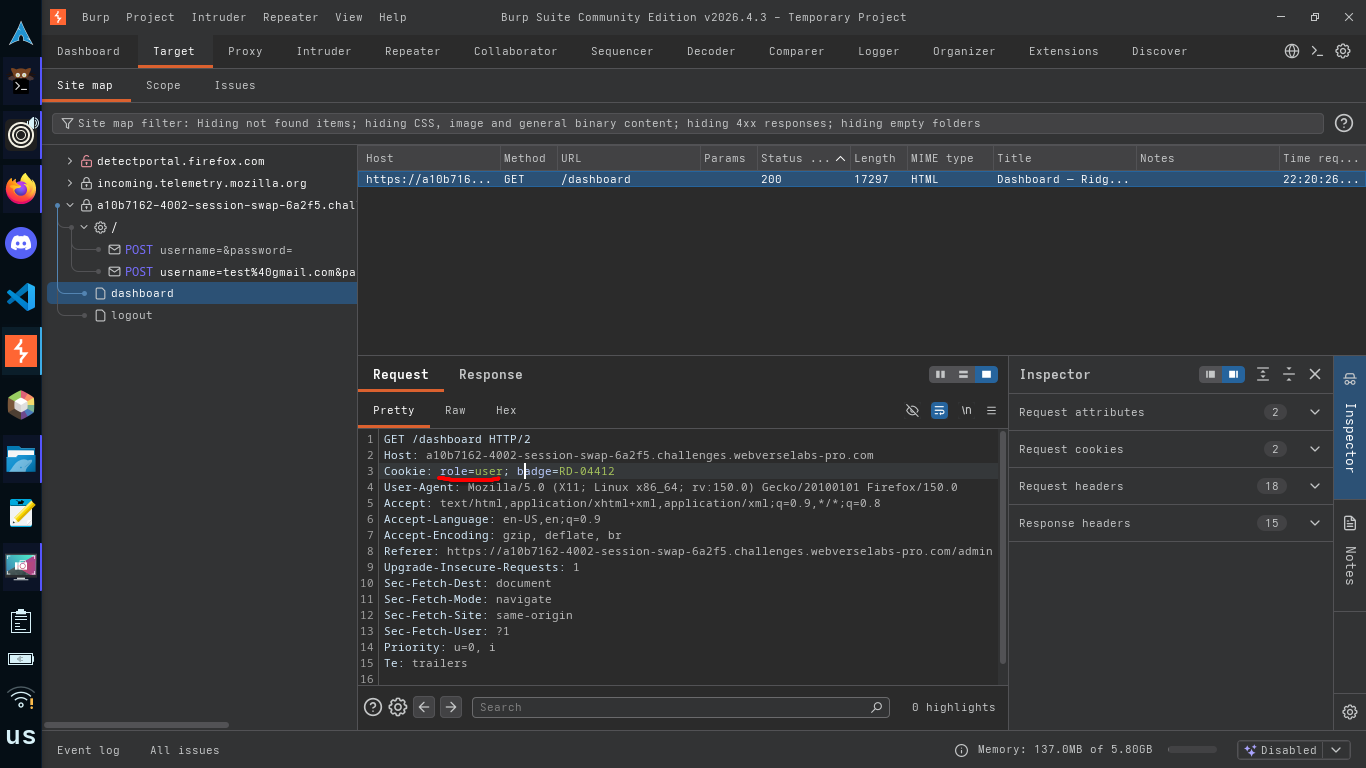This screenshot has height=768, width=1366.
Task: Expand the incoming.telemetry.mozilla.org tree node
Action: coord(70,183)
